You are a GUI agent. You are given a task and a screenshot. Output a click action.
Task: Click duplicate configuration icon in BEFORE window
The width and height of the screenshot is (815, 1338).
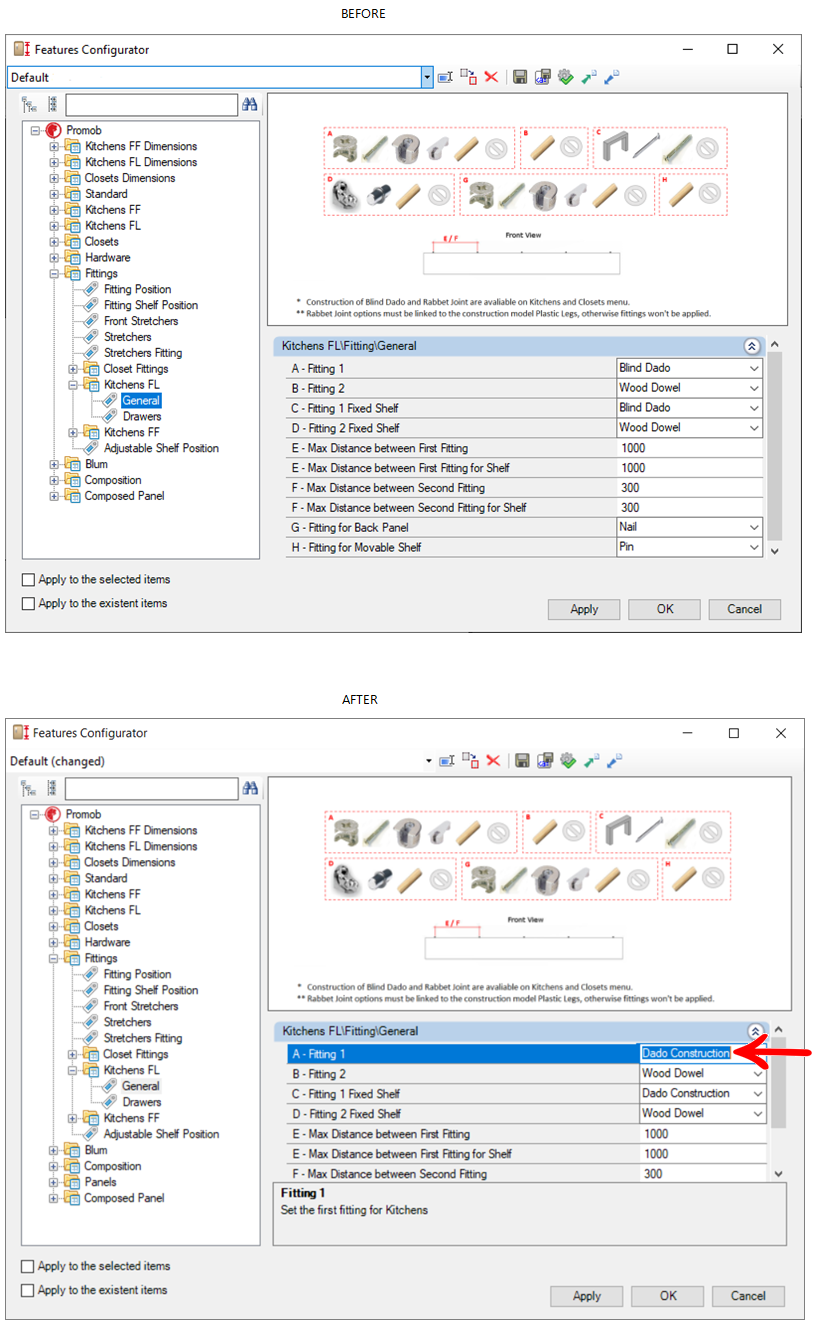(468, 77)
